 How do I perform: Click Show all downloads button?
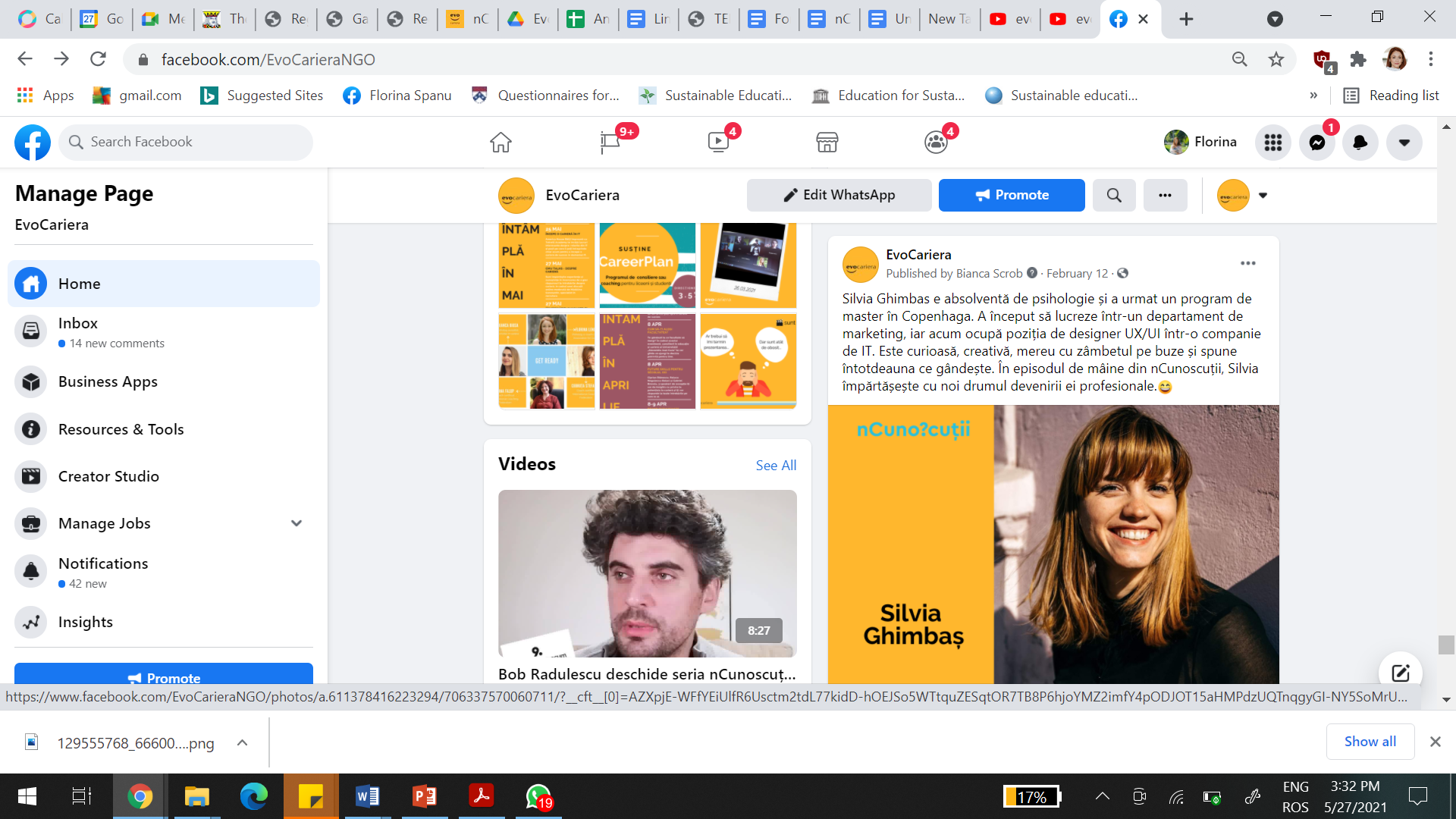point(1370,742)
